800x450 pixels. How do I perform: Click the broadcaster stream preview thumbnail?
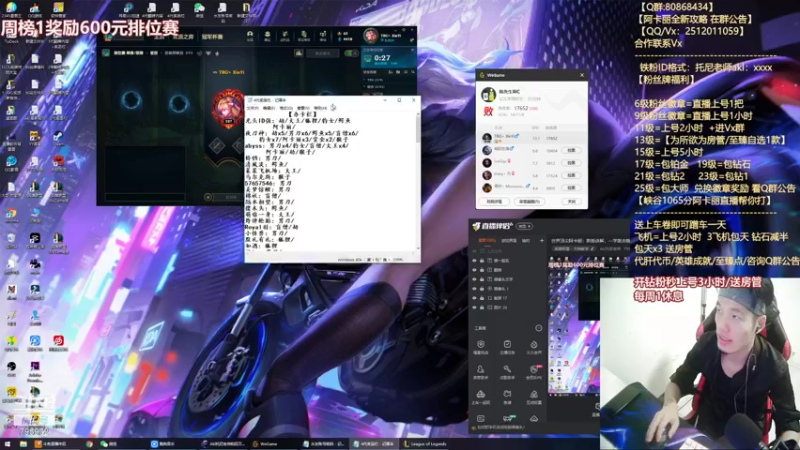[x=574, y=325]
